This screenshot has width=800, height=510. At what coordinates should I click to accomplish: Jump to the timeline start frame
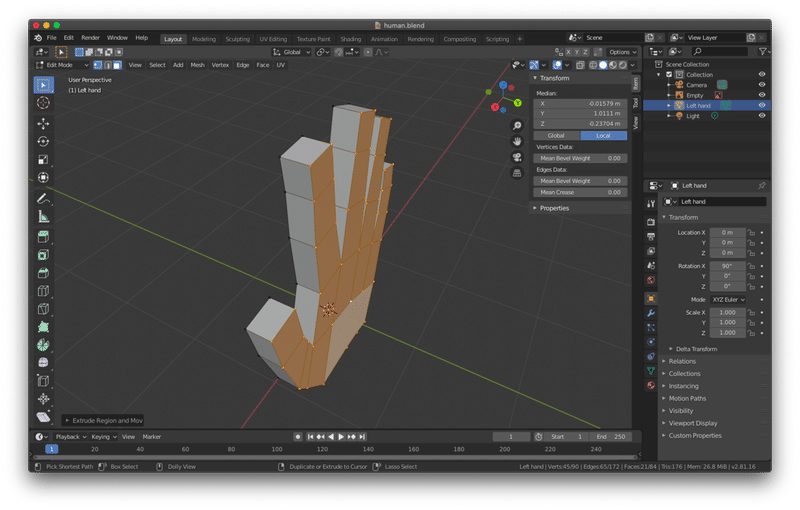point(310,437)
